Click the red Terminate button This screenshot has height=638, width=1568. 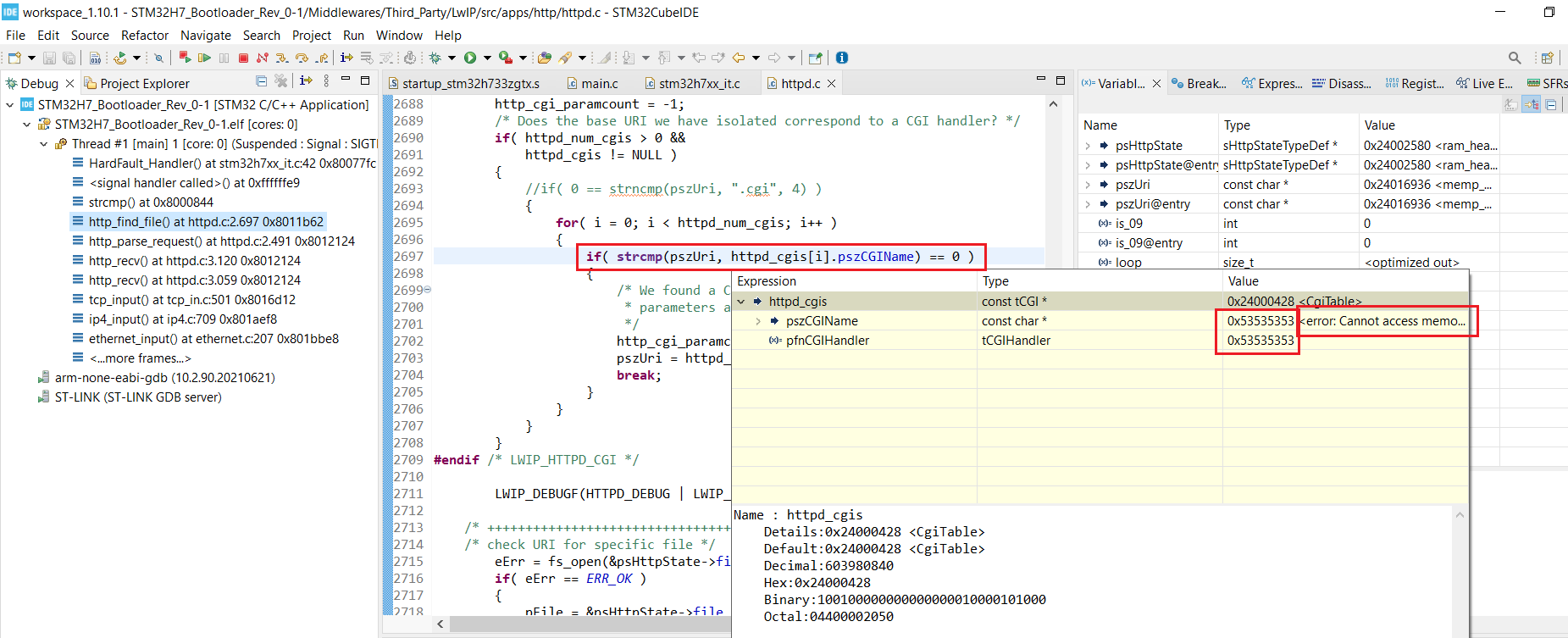243,58
